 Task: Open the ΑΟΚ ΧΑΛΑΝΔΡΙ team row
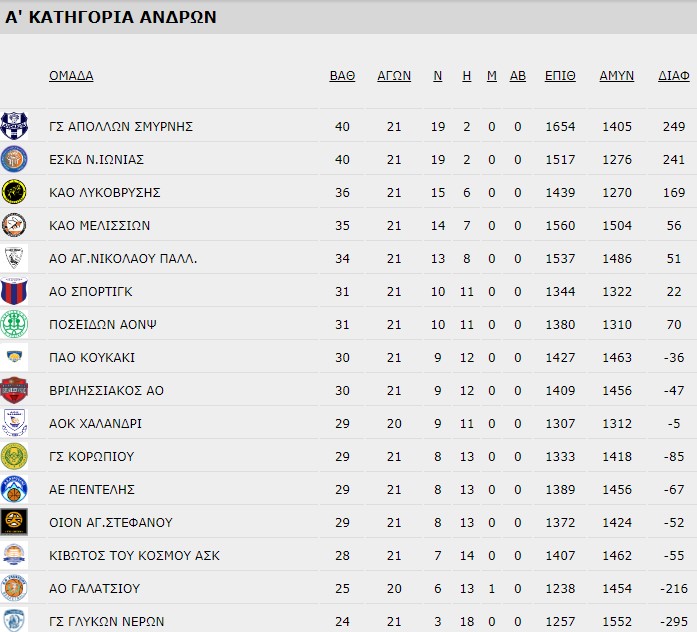96,423
